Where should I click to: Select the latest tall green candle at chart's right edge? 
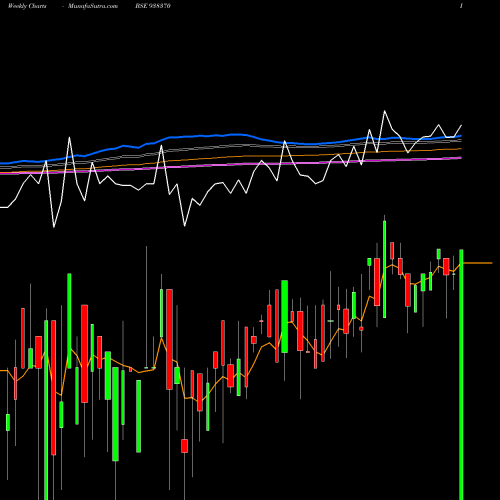click(x=461, y=374)
